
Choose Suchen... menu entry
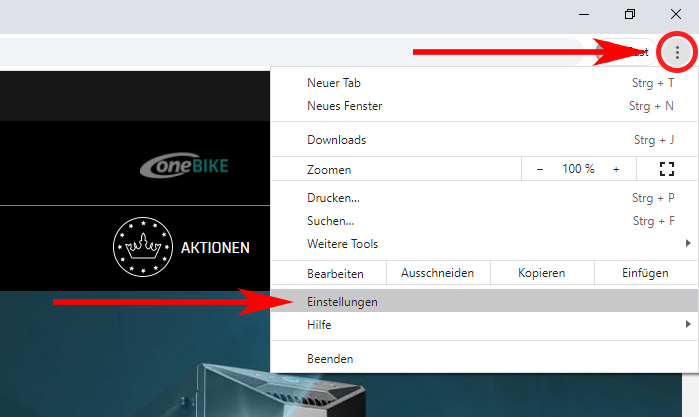point(484,221)
